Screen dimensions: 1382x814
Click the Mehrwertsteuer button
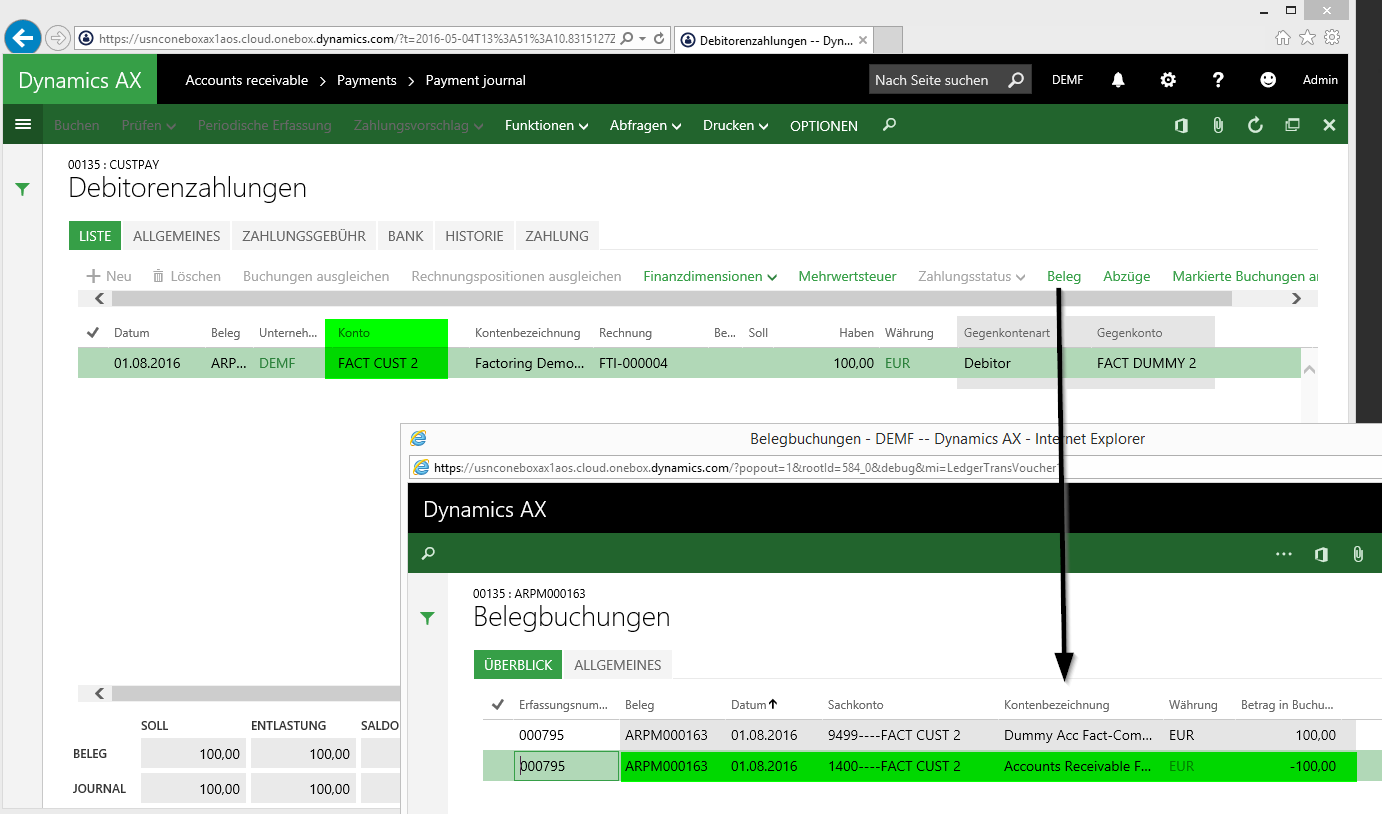847,276
